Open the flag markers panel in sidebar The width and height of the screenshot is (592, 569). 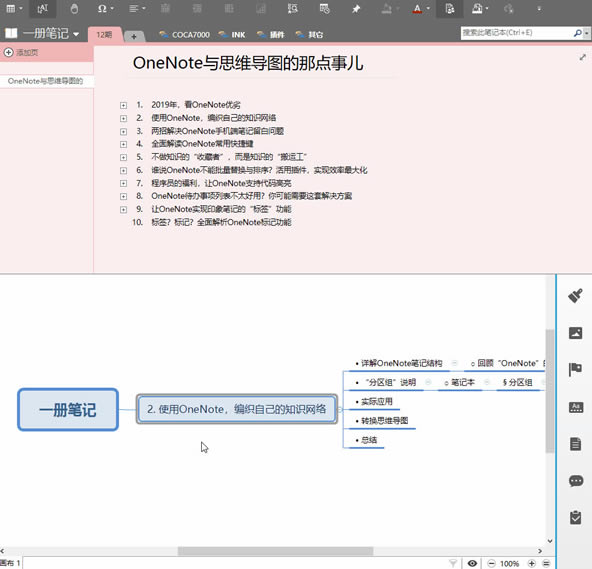click(575, 369)
